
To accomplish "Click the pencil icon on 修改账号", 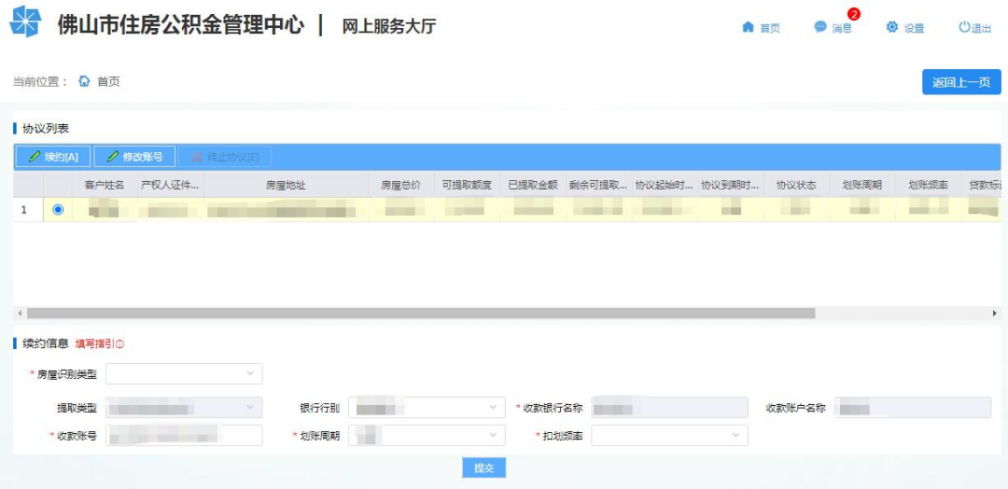I will click(x=112, y=157).
